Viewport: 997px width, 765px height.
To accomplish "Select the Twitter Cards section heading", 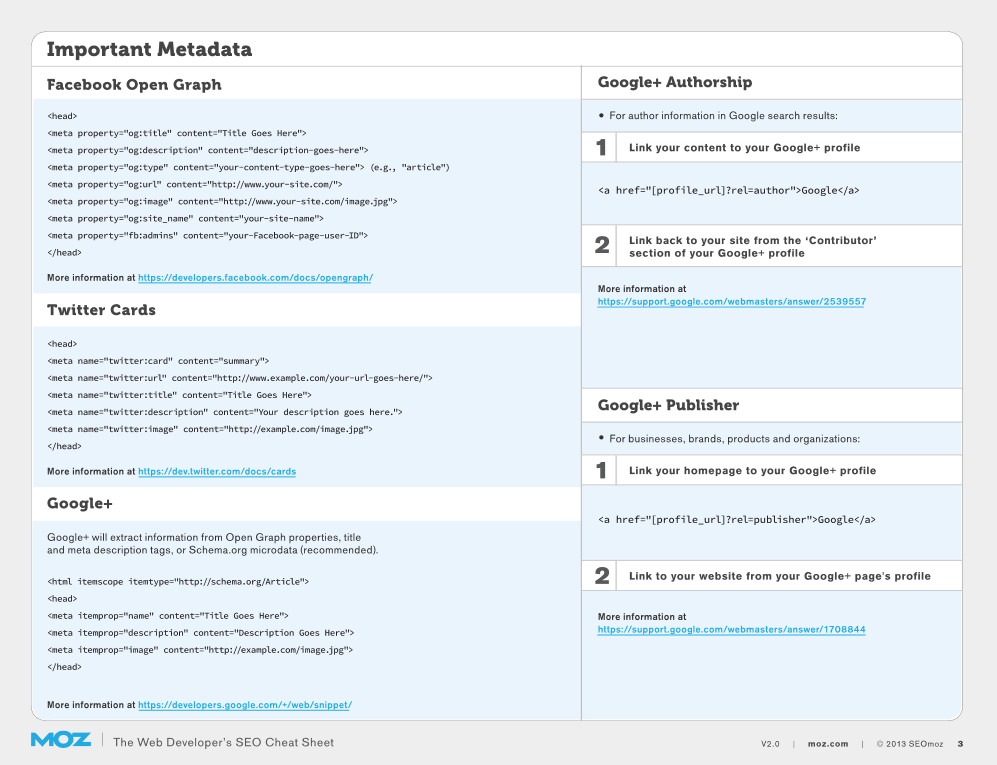I will (x=101, y=310).
